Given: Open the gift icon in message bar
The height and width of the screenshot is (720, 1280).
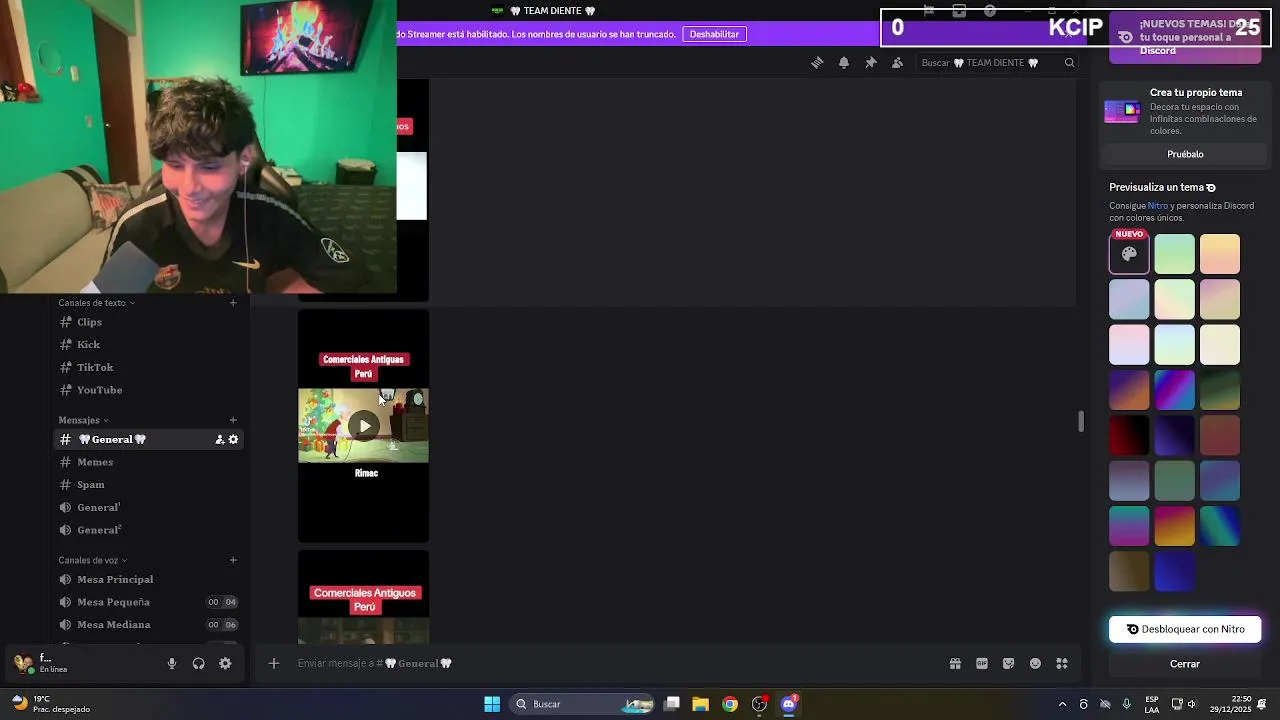Looking at the screenshot, I should 955,663.
